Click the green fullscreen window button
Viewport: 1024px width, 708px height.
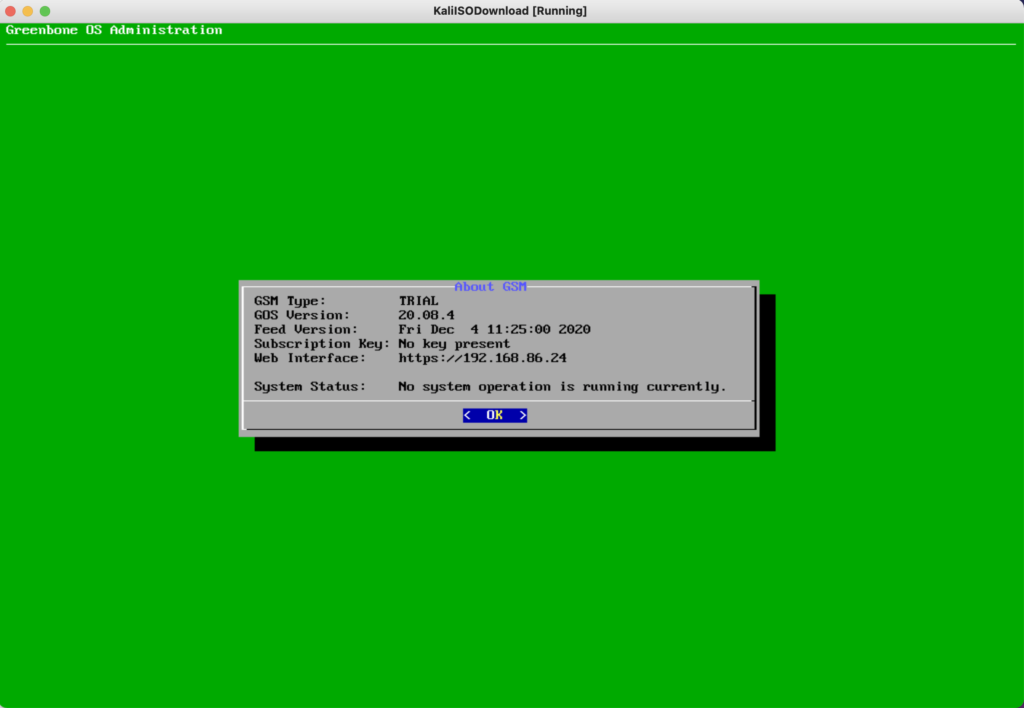[x=45, y=11]
